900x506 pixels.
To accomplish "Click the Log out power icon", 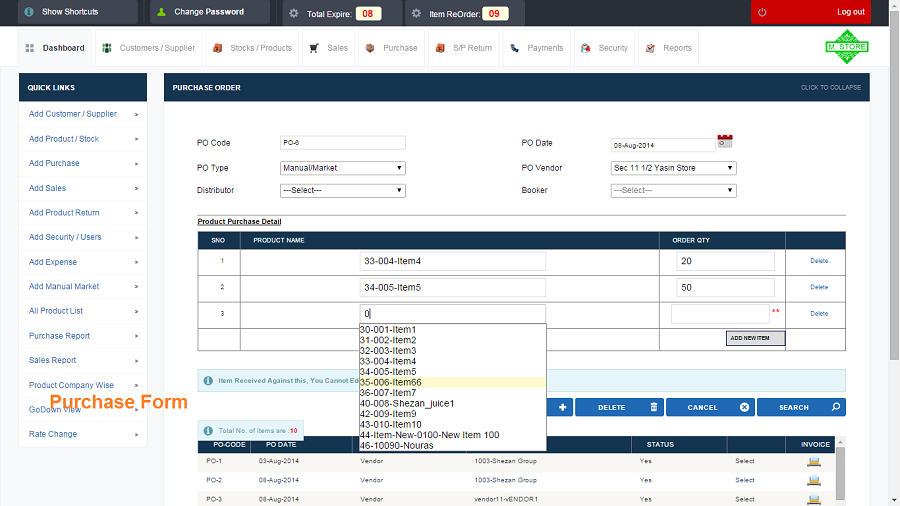I will pyautogui.click(x=762, y=12).
